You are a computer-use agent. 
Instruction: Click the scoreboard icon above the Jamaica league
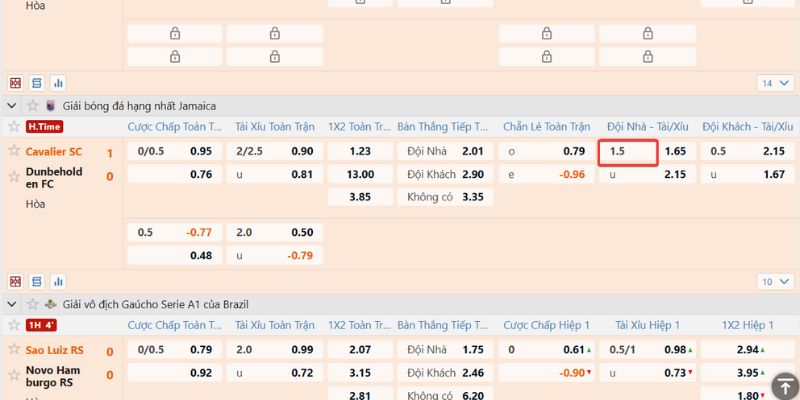[x=15, y=83]
